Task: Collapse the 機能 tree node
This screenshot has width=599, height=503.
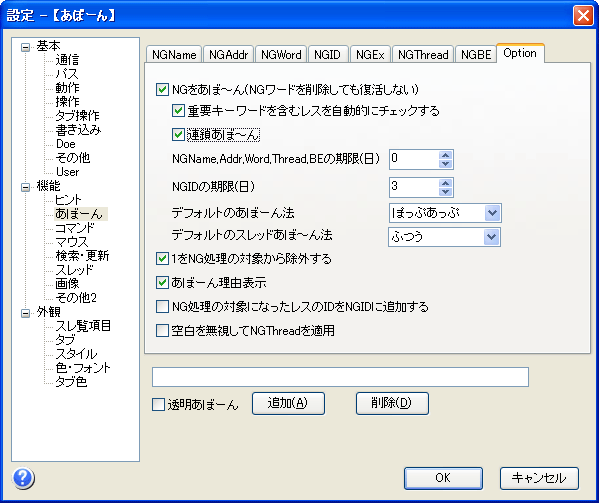Action: click(x=26, y=187)
